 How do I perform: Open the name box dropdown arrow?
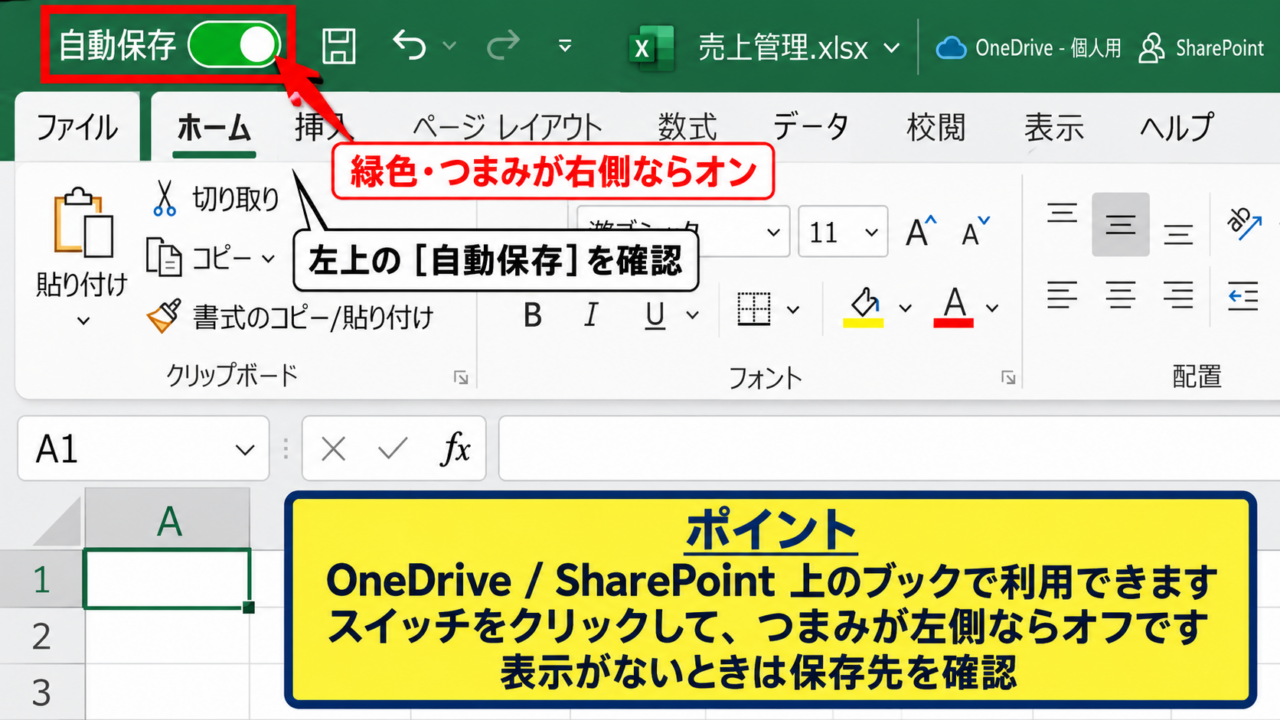tap(245, 451)
